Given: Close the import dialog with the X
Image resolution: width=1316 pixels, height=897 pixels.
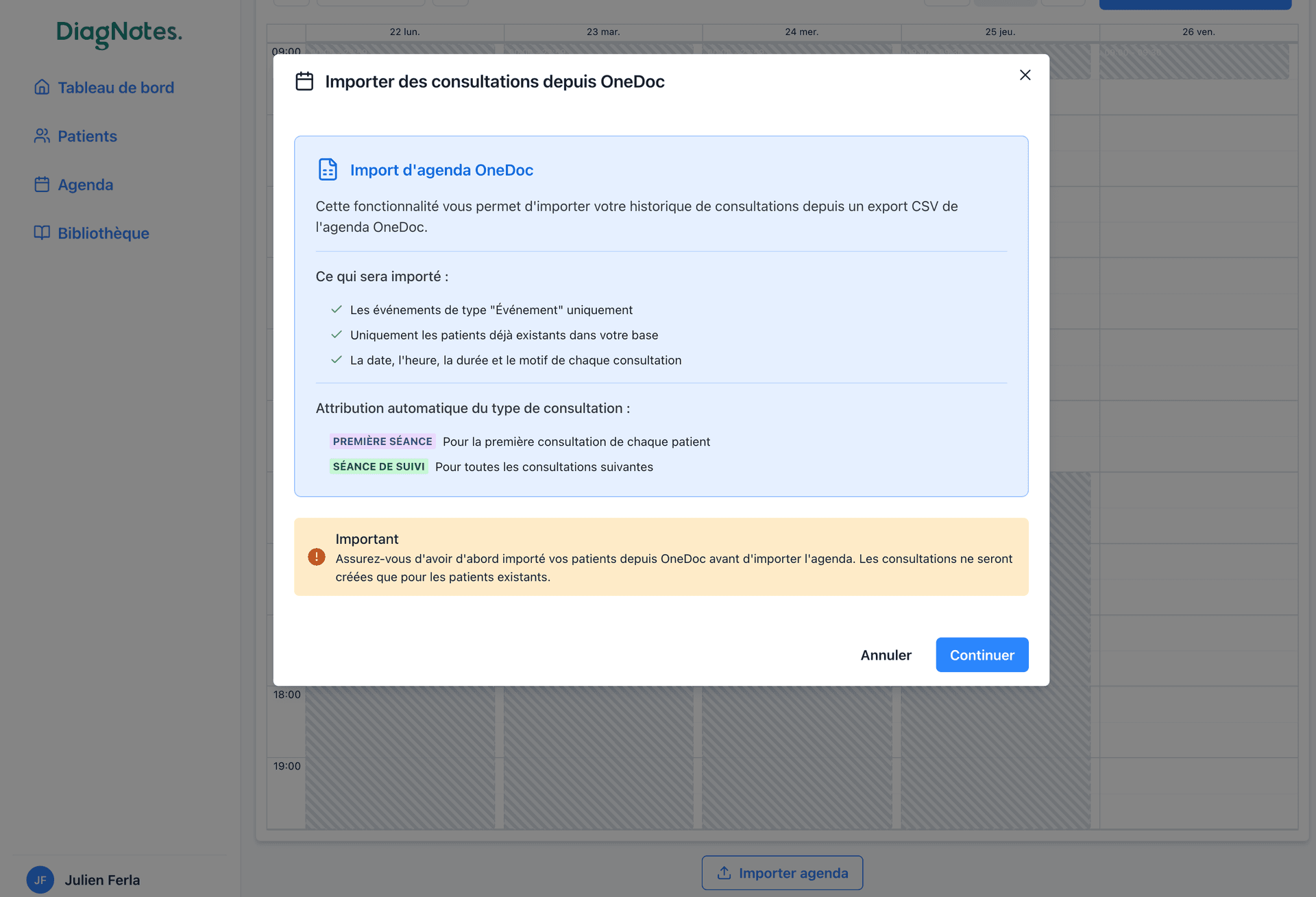Looking at the screenshot, I should pos(1025,75).
